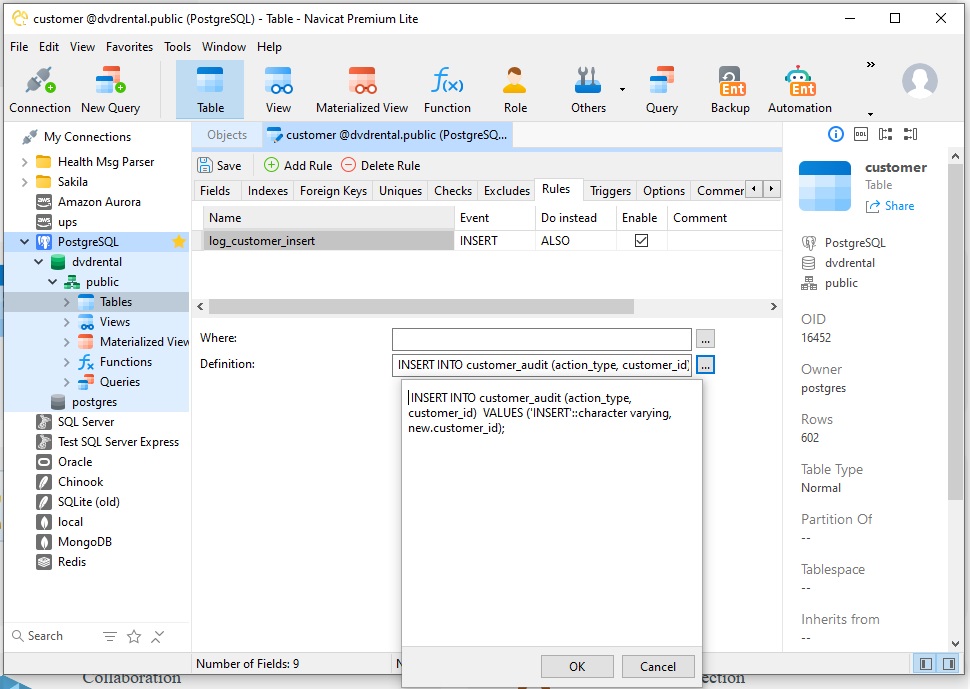Toggle Enable checkbox for log_customer_insert rule
This screenshot has width=970, height=689.
point(642,241)
